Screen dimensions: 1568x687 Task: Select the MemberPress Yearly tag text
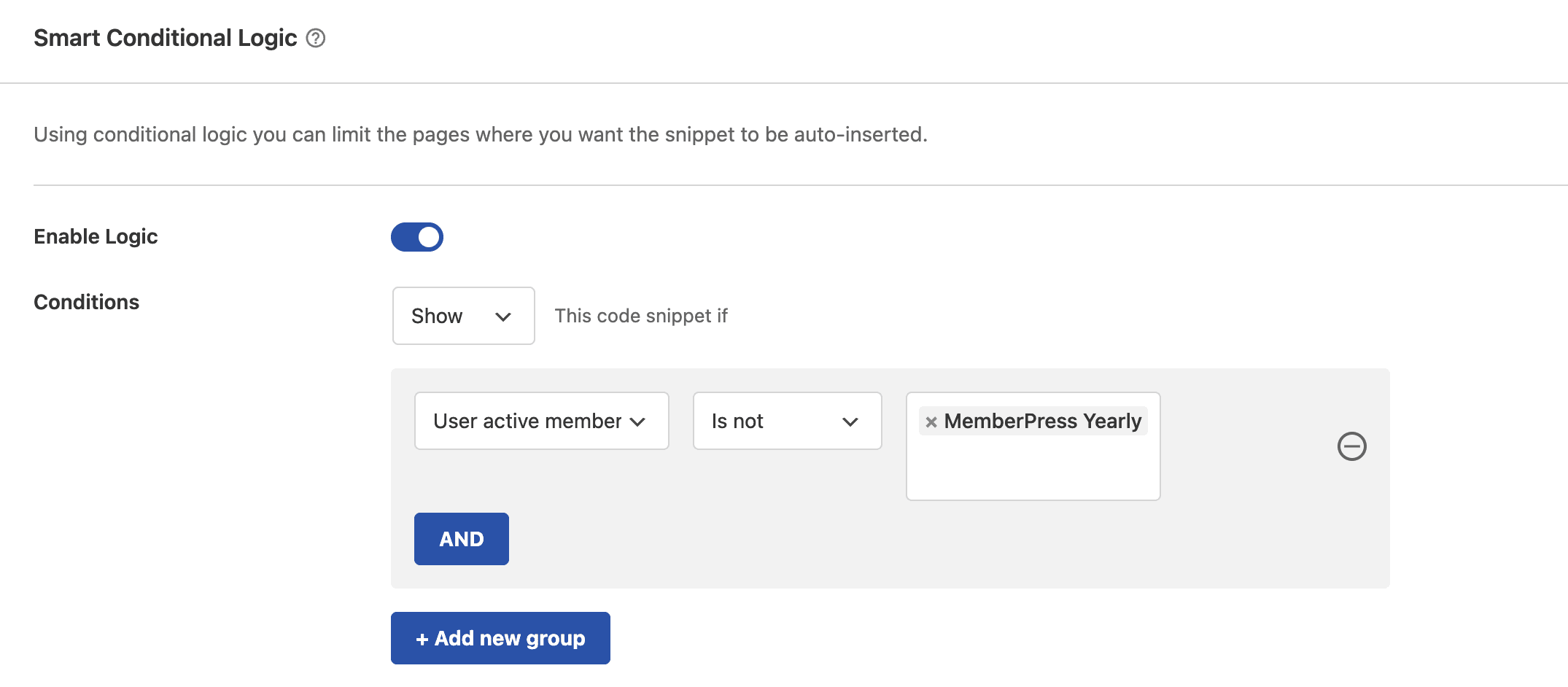coord(1042,421)
